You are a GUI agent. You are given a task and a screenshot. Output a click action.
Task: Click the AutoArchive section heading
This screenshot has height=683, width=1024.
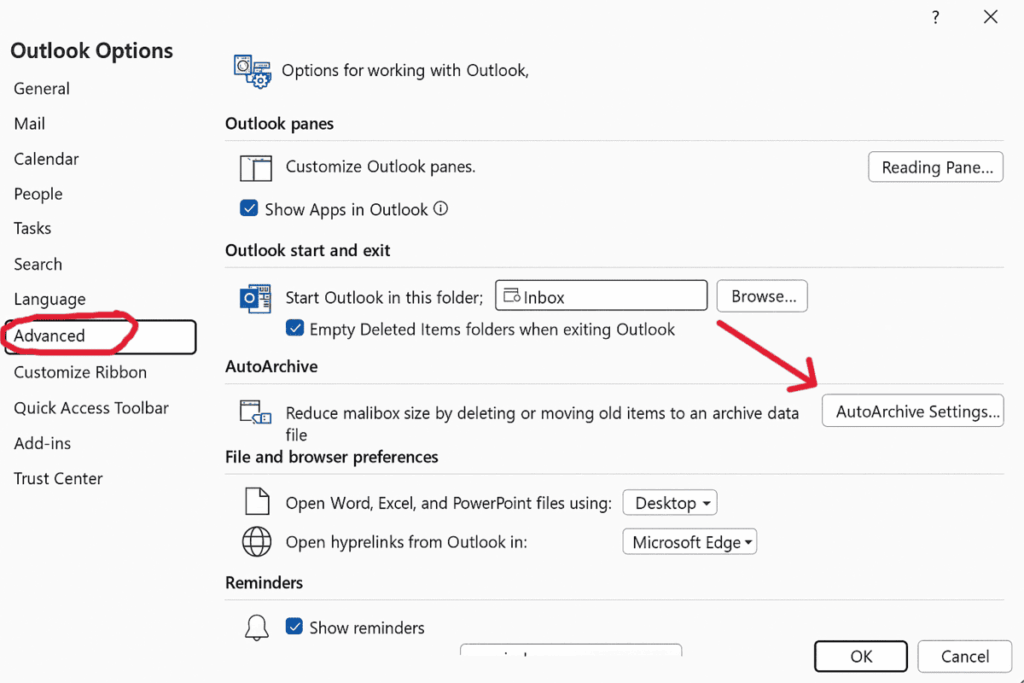(272, 366)
